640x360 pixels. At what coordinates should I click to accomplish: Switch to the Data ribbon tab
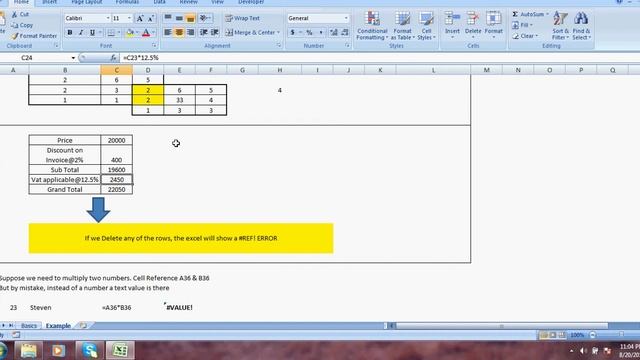(x=160, y=2)
